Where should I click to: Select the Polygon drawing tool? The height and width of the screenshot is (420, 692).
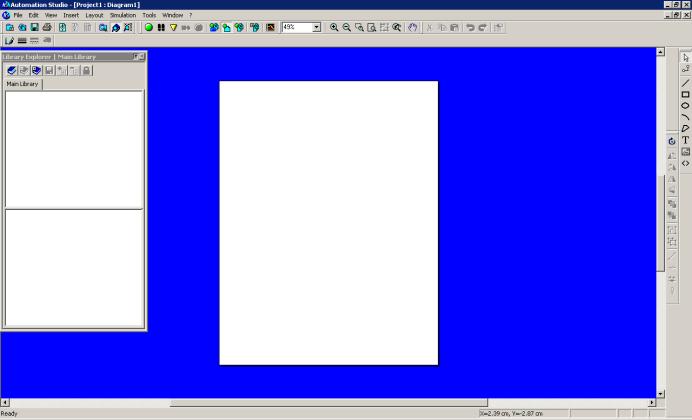685,129
